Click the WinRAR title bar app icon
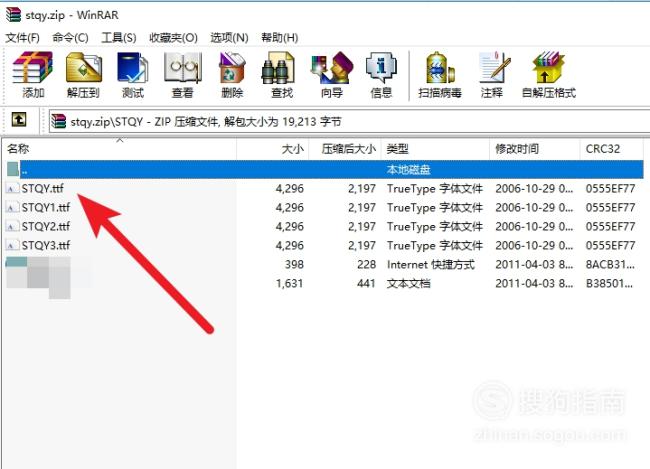Viewport: 650px width, 469px height. (13, 15)
